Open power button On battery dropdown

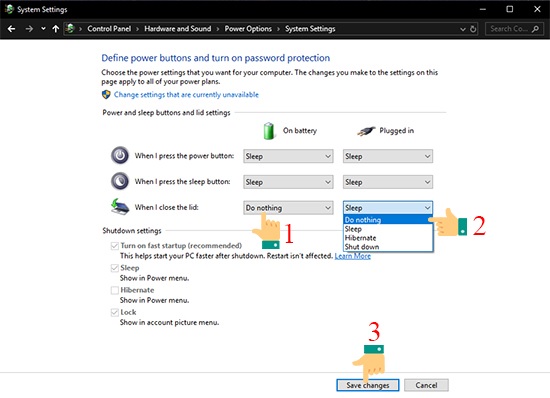(x=288, y=156)
